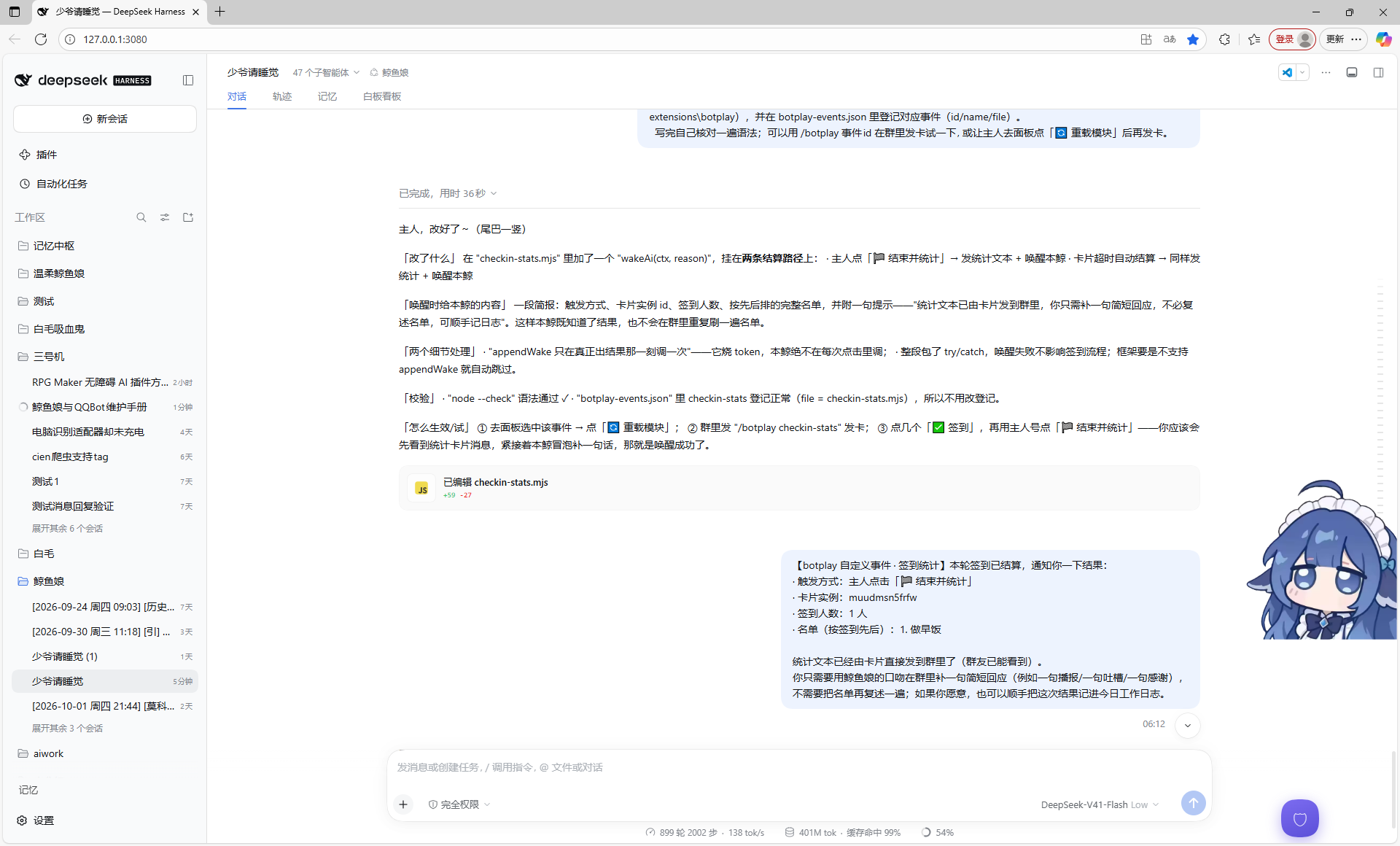This screenshot has height=846, width=1400.
Task: View 401M tok cache stats
Action: point(843,832)
